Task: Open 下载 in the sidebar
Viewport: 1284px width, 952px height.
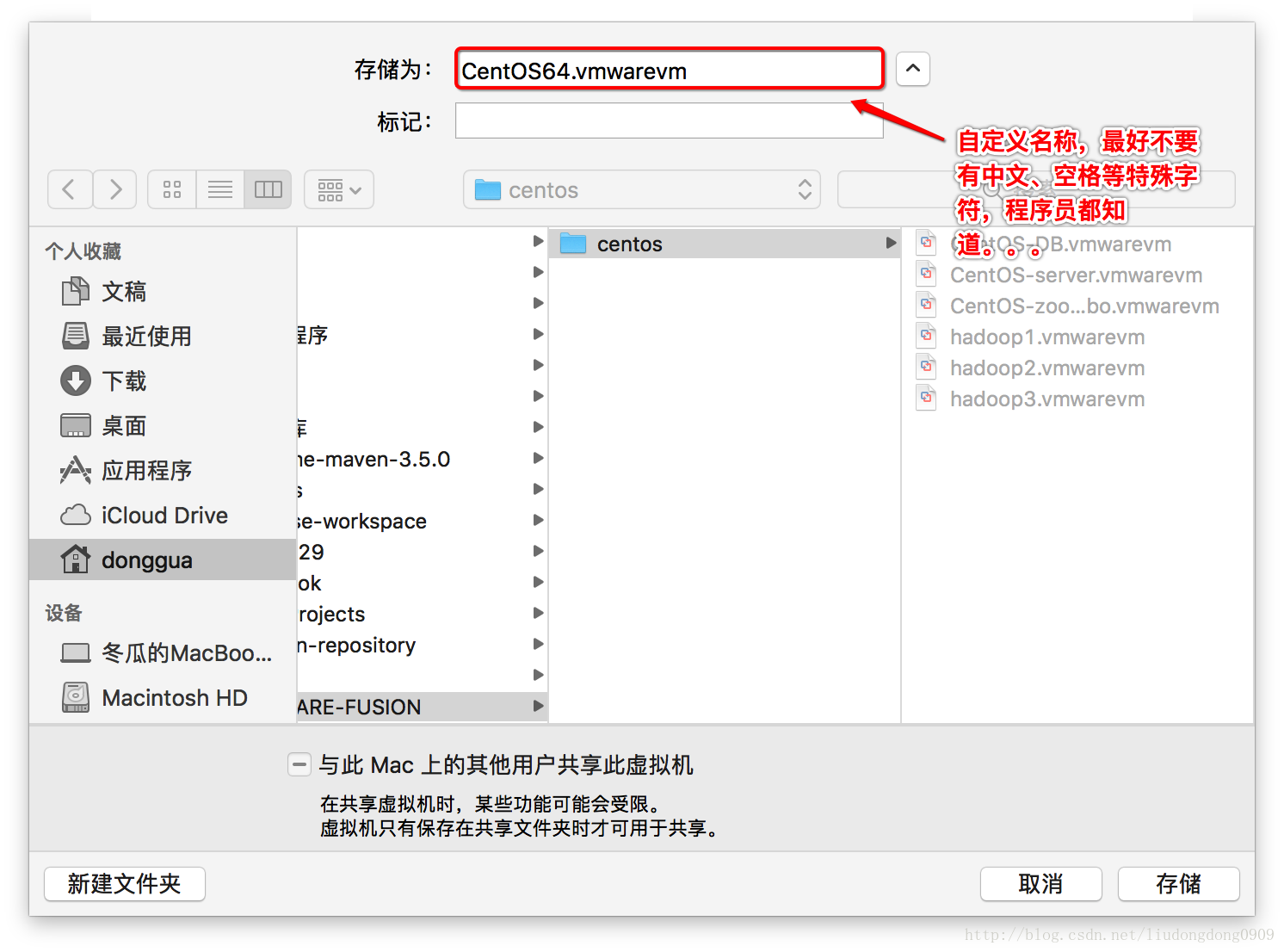Action: (163, 380)
